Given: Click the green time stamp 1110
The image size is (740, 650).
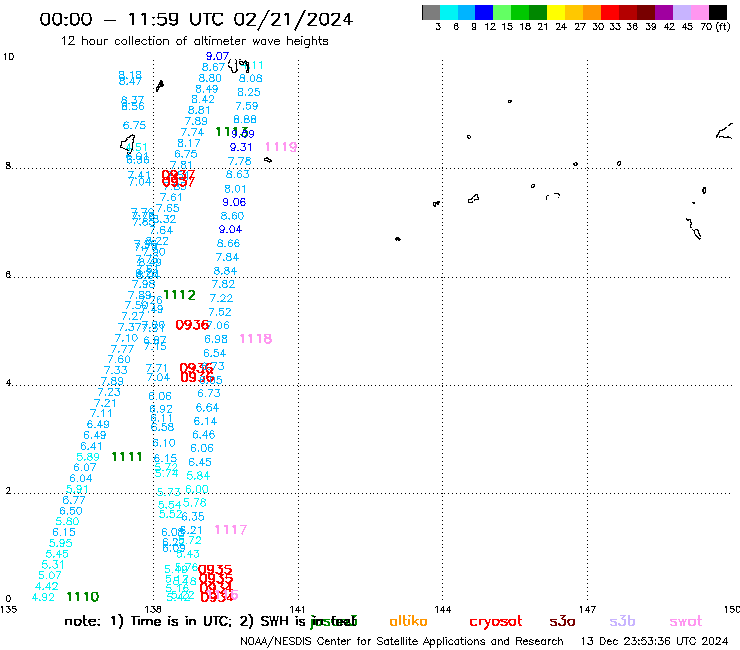Looking at the screenshot, I should tap(83, 597).
